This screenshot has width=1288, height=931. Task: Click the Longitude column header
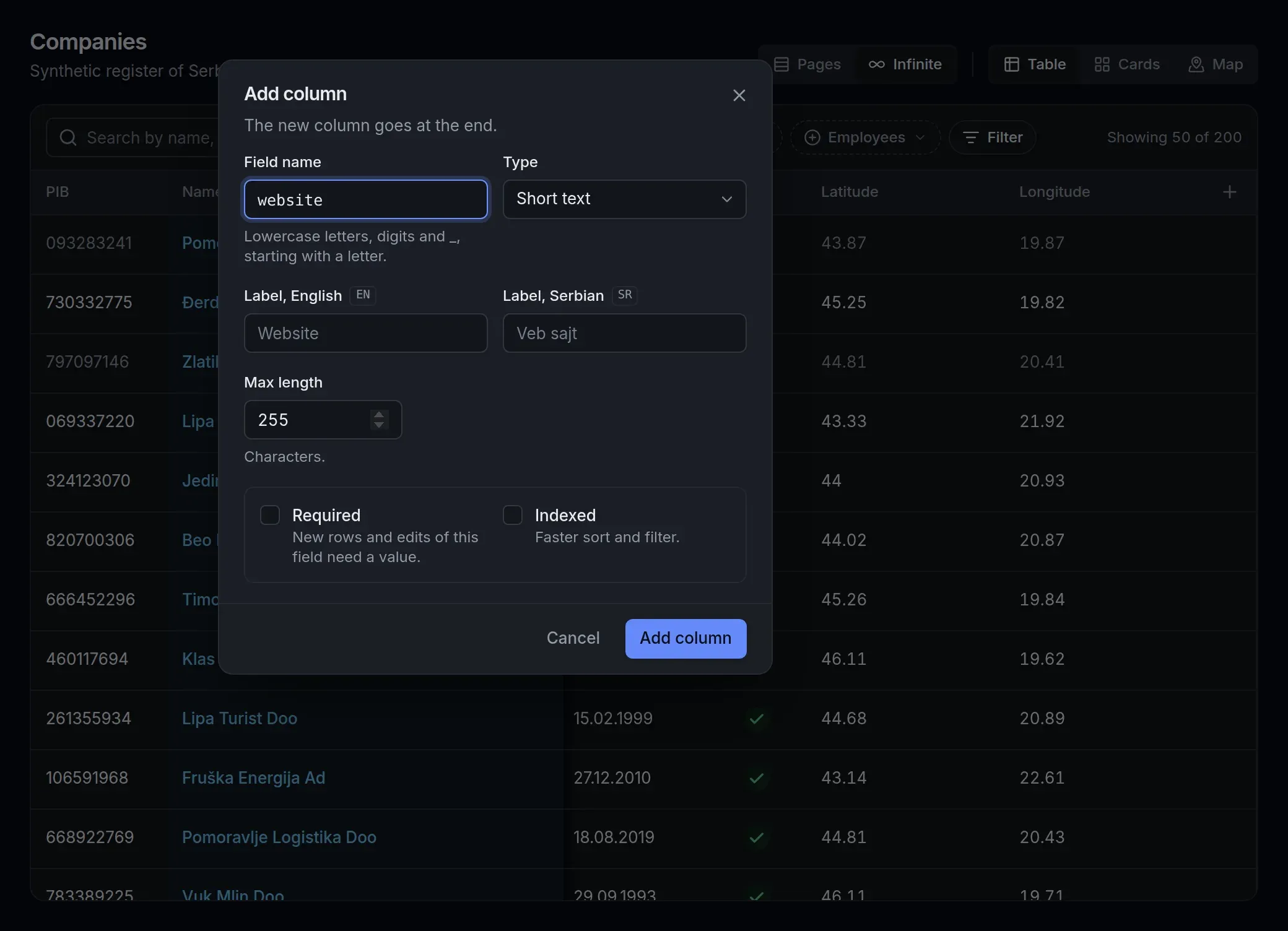(1055, 192)
